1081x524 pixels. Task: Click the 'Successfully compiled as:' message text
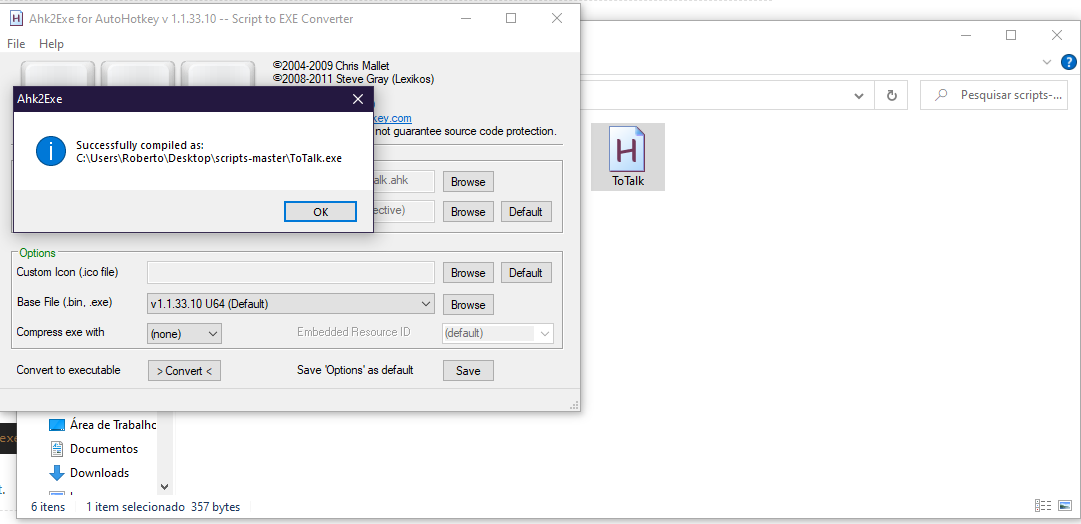pos(140,145)
